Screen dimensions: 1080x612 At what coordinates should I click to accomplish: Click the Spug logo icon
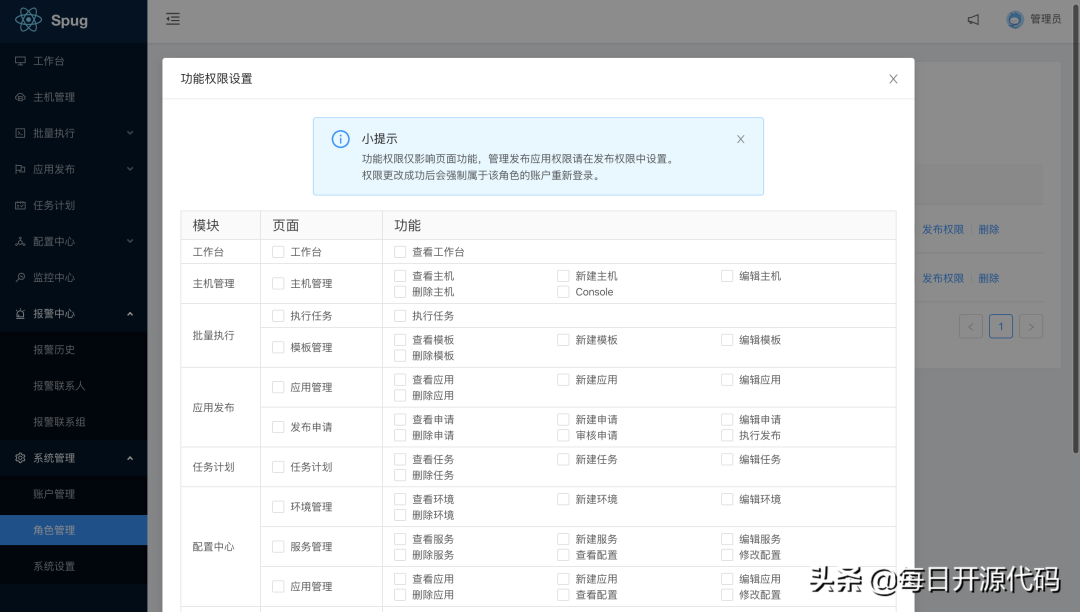(28, 19)
